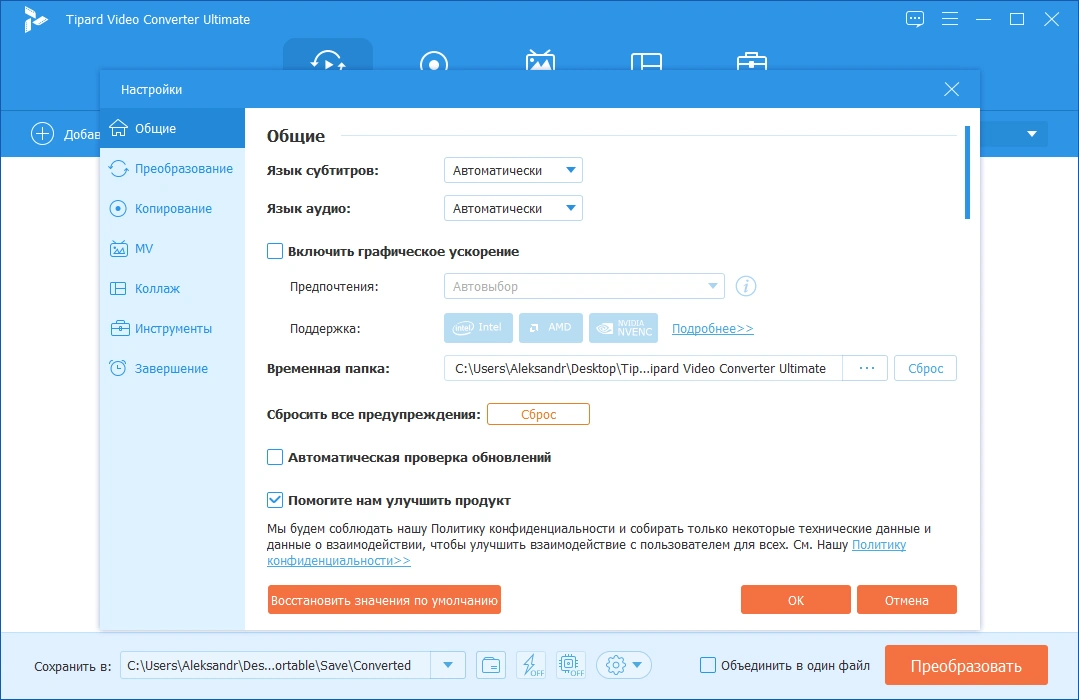Toggle the lightning high-speed conversion icon
The image size is (1079, 700).
531,665
